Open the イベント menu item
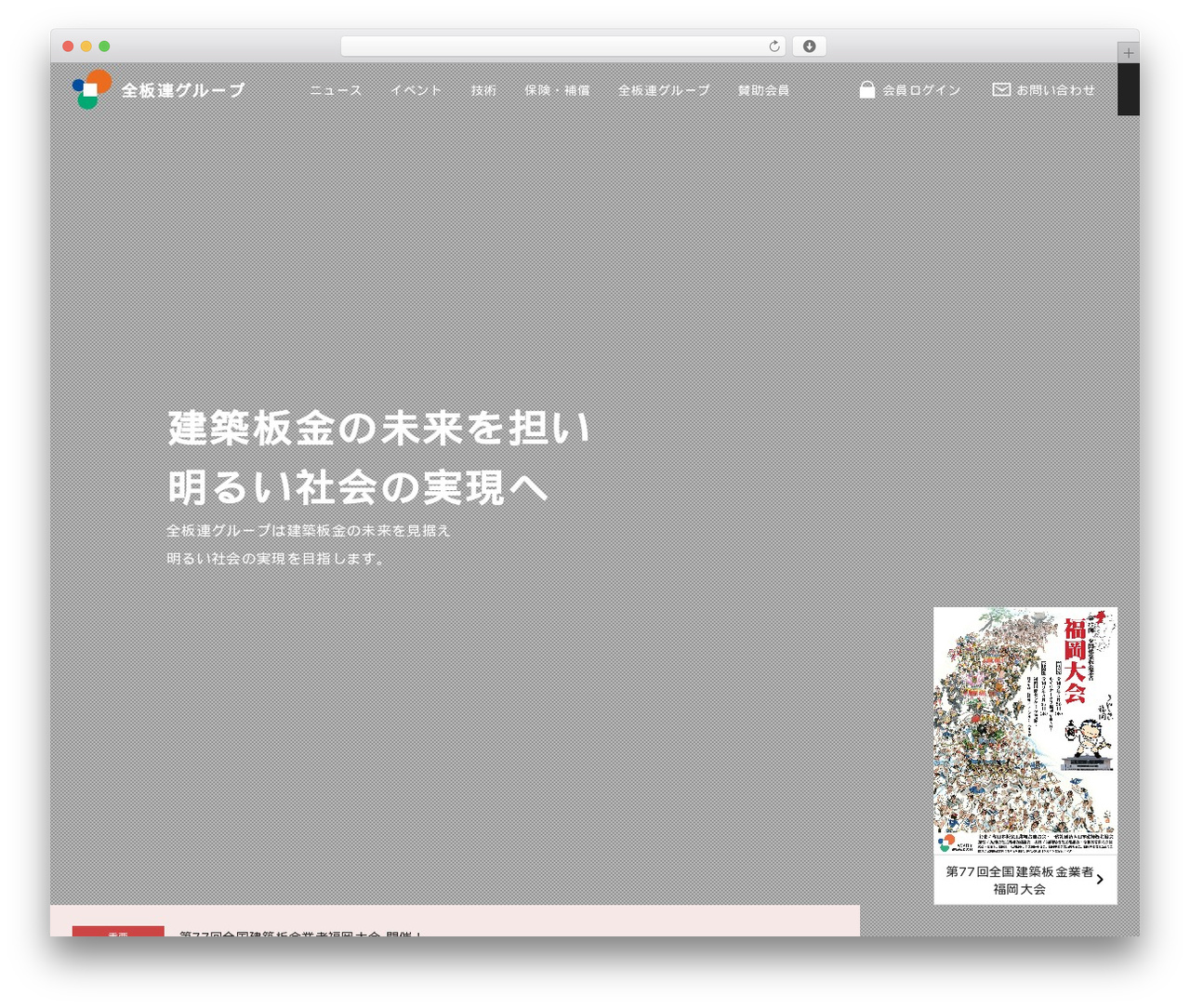1190x1008 pixels. click(x=416, y=90)
